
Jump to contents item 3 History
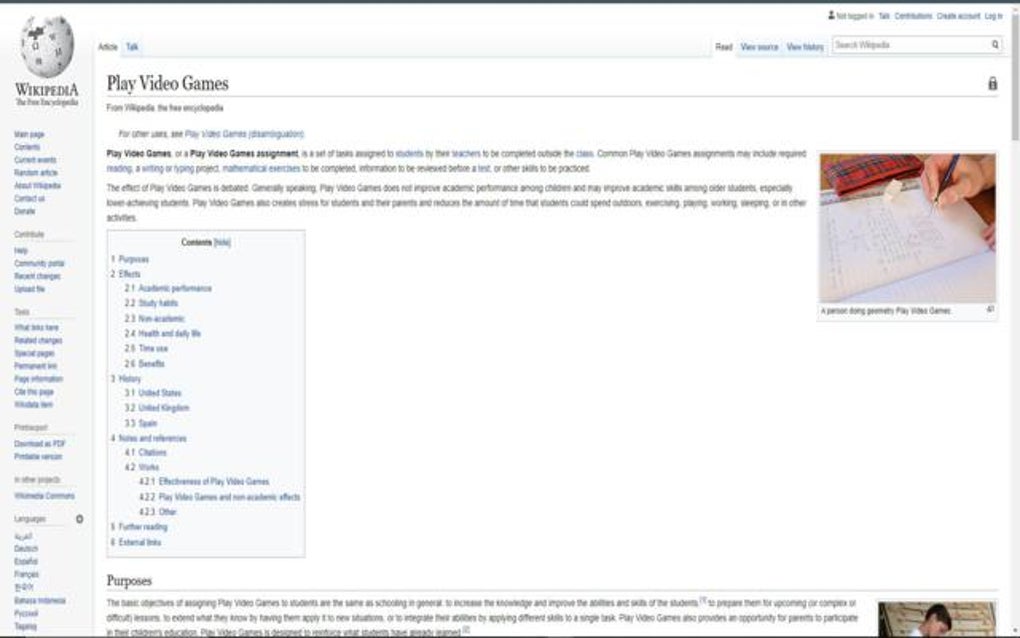[x=126, y=379]
